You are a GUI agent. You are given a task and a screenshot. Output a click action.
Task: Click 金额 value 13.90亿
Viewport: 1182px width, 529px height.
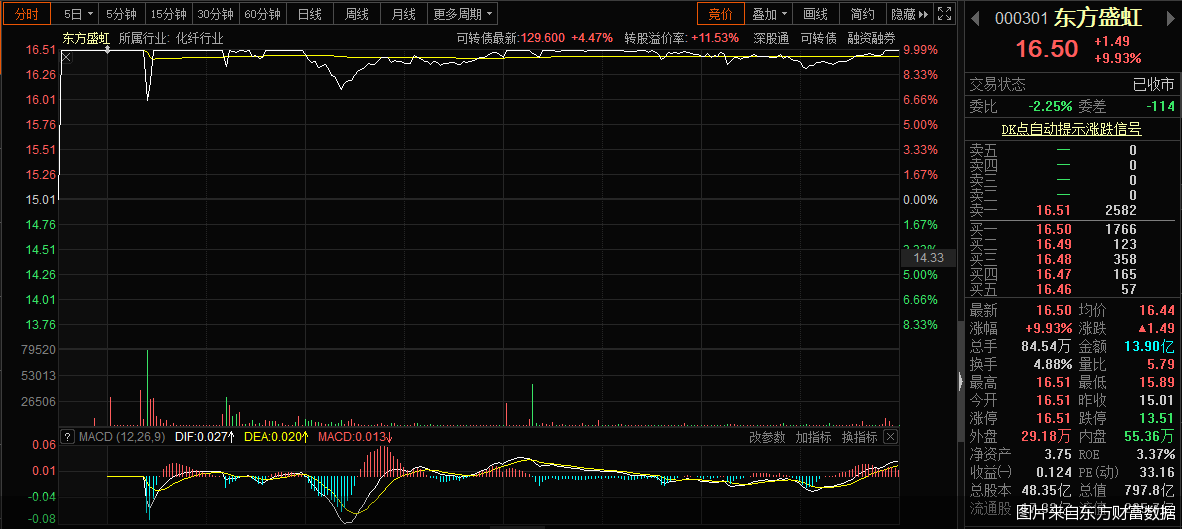[x=1150, y=347]
